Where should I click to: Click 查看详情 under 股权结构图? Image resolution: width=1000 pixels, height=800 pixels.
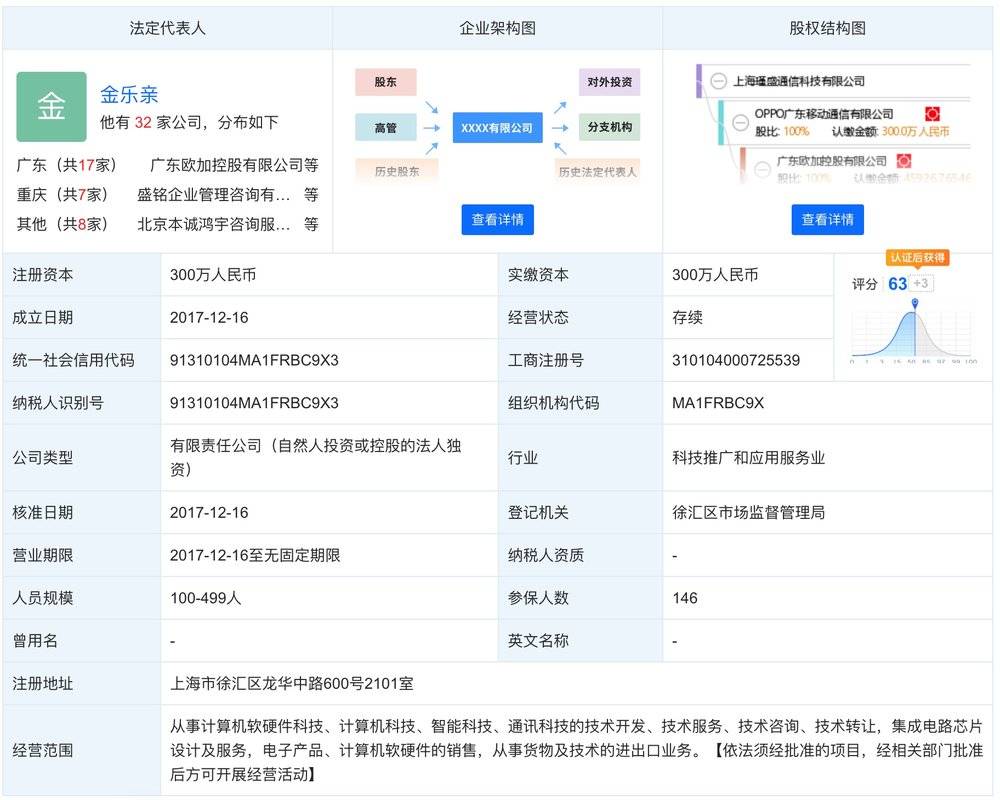coord(827,220)
